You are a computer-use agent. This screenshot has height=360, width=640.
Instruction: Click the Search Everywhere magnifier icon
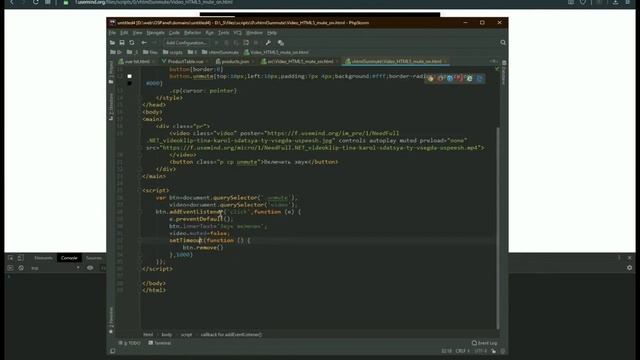(x=503, y=42)
